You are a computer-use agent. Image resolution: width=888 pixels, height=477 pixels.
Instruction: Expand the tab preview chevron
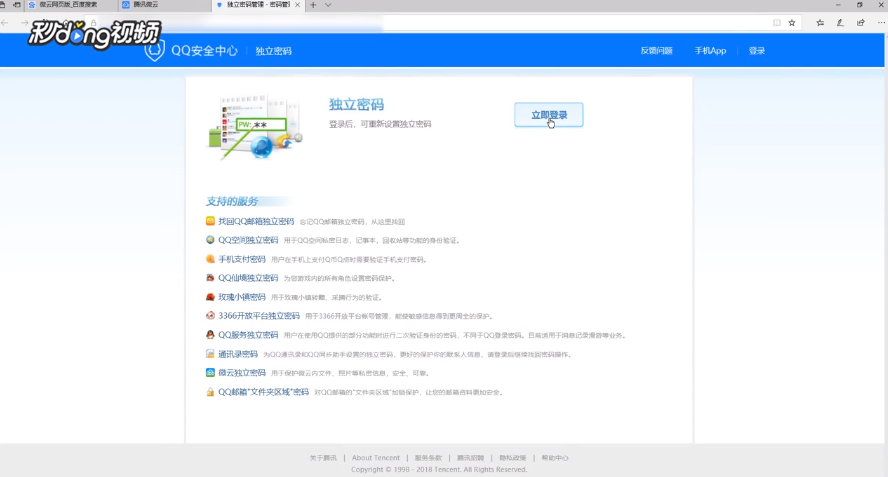point(328,5)
